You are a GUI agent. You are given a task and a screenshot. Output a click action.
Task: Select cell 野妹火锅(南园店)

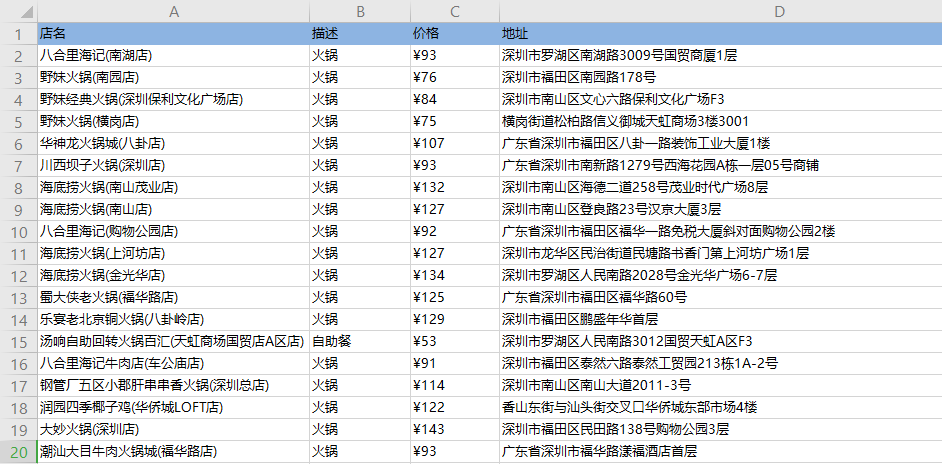(174, 78)
